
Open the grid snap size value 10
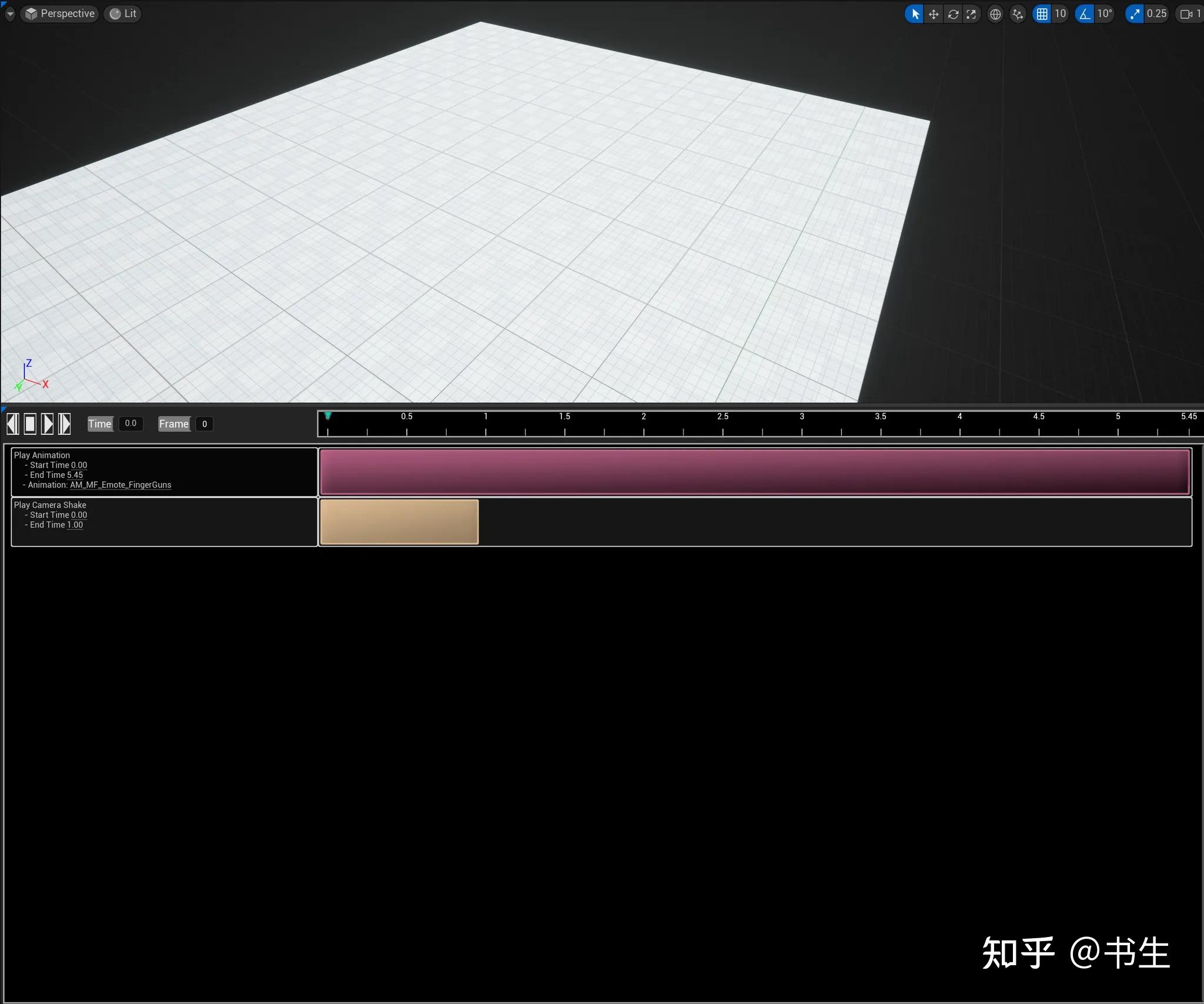pyautogui.click(x=1060, y=14)
